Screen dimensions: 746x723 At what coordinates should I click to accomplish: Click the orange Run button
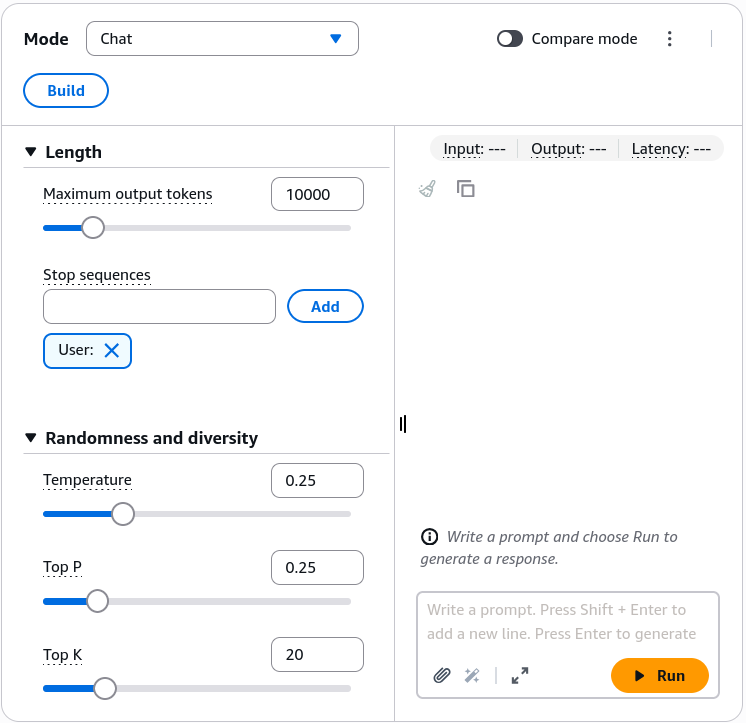click(660, 675)
